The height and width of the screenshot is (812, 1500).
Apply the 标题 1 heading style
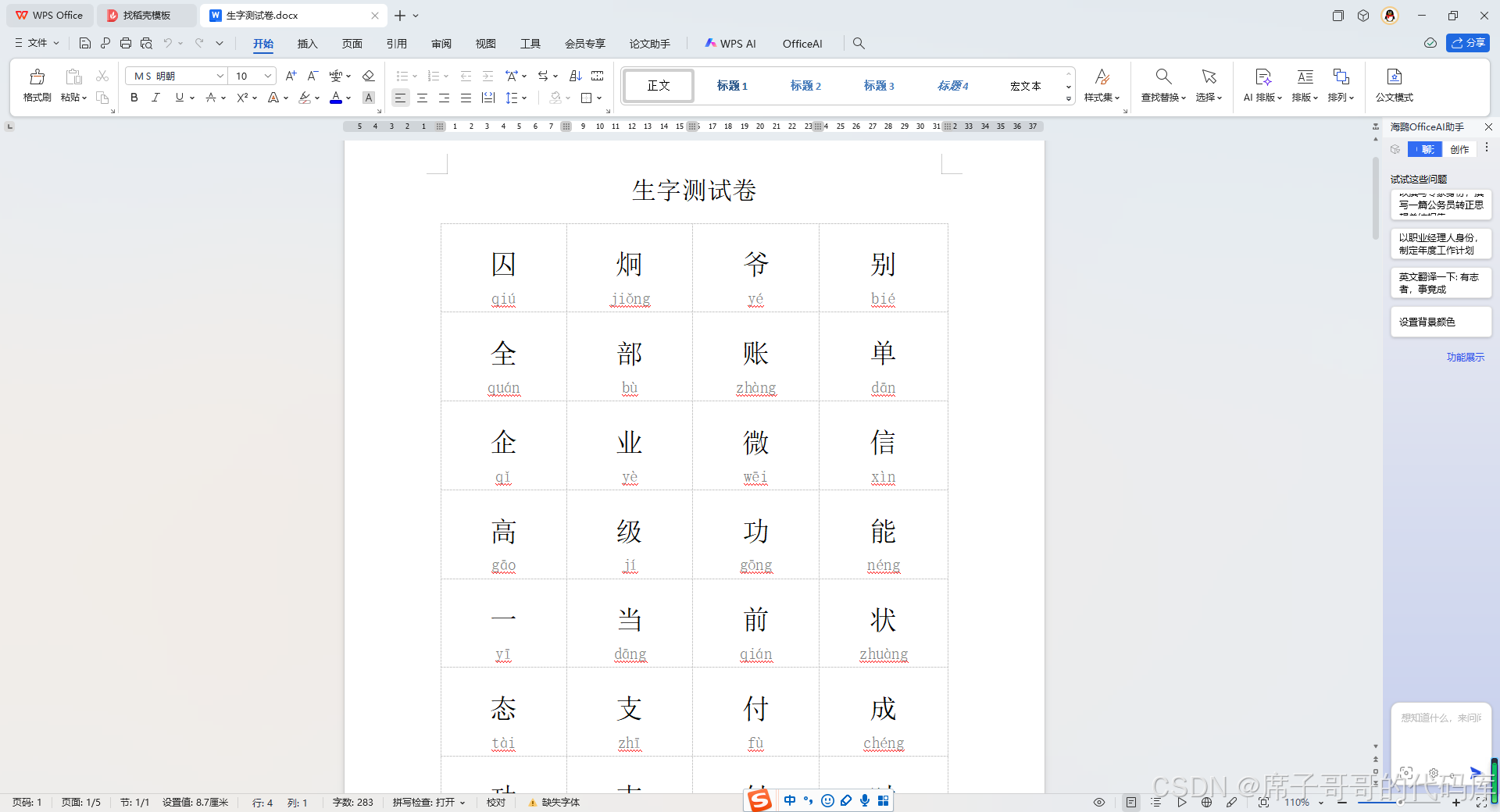[x=732, y=86]
